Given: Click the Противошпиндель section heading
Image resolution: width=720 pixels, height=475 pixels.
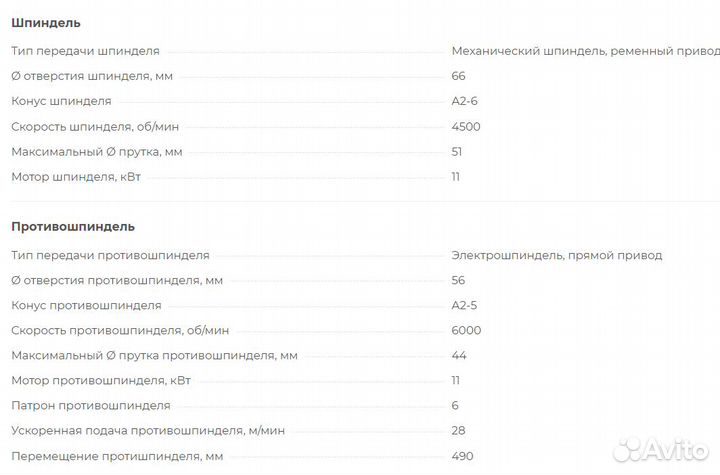Looking at the screenshot, I should pos(73,227).
